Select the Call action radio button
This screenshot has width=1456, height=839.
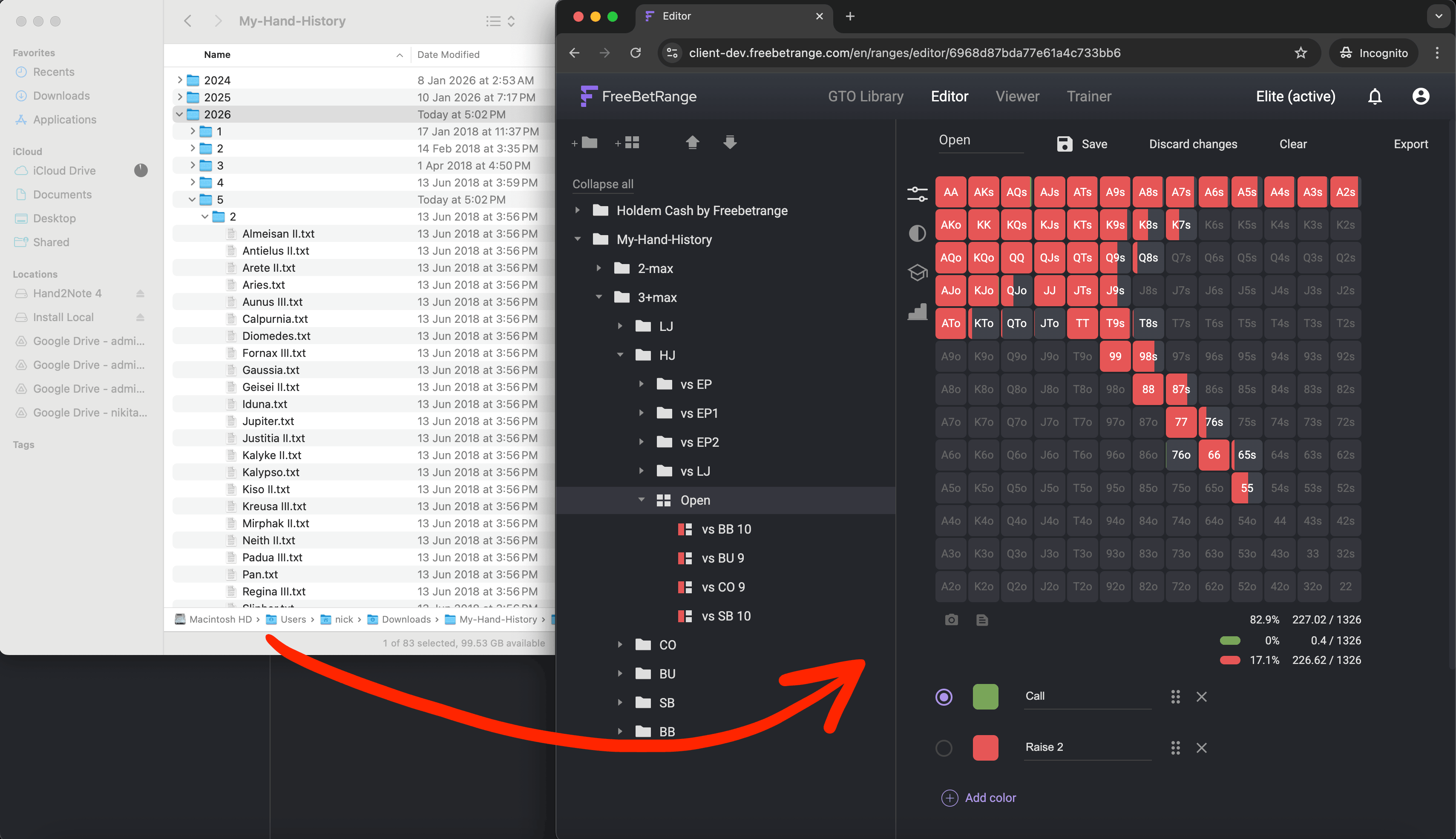[943, 697]
